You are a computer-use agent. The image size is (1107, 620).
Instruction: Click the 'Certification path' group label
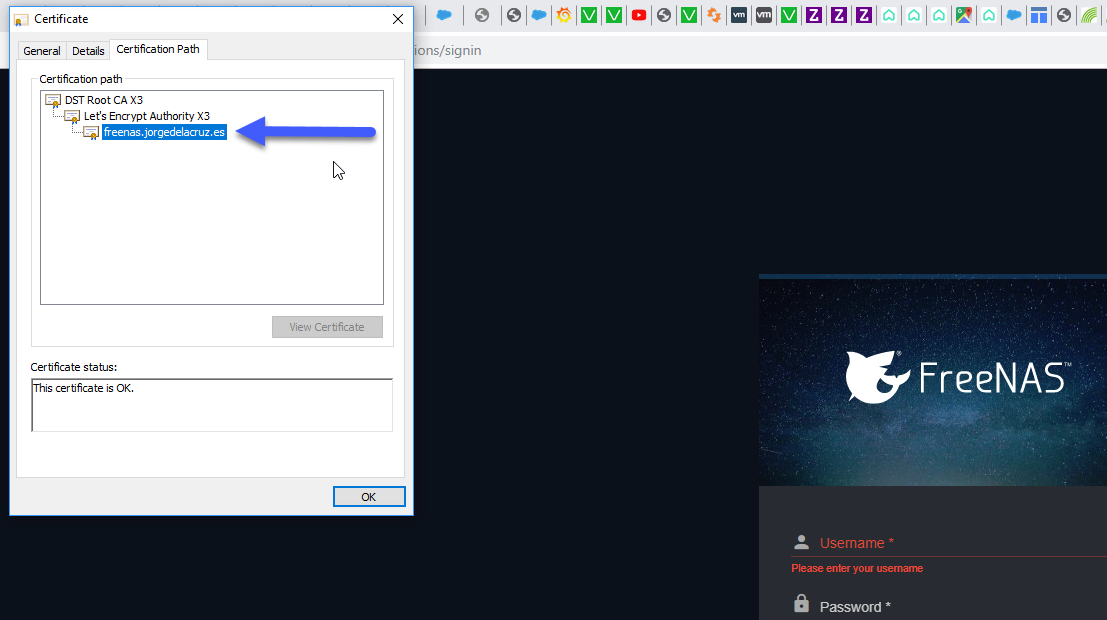click(x=81, y=79)
